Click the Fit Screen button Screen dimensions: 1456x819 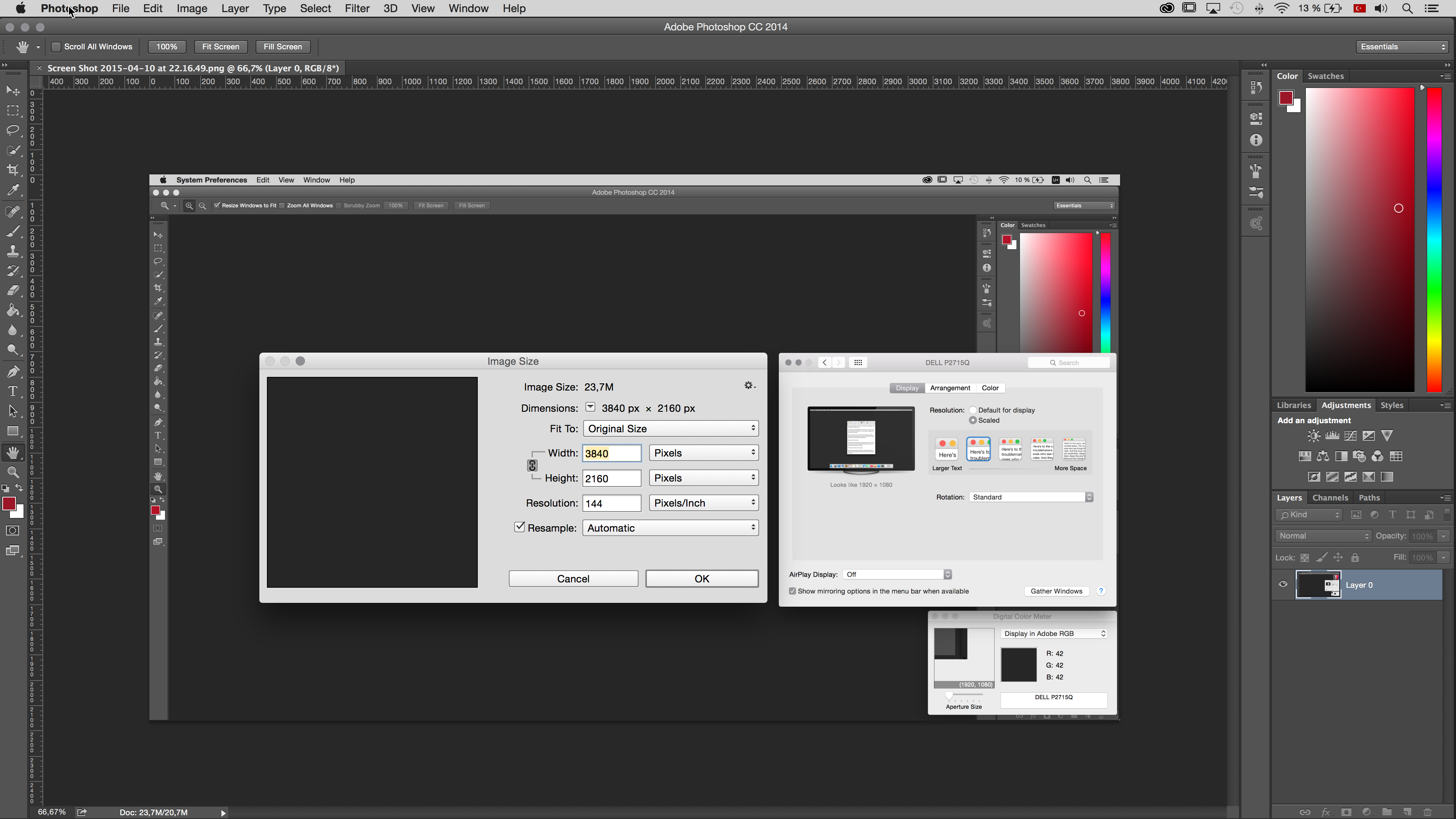(x=220, y=47)
